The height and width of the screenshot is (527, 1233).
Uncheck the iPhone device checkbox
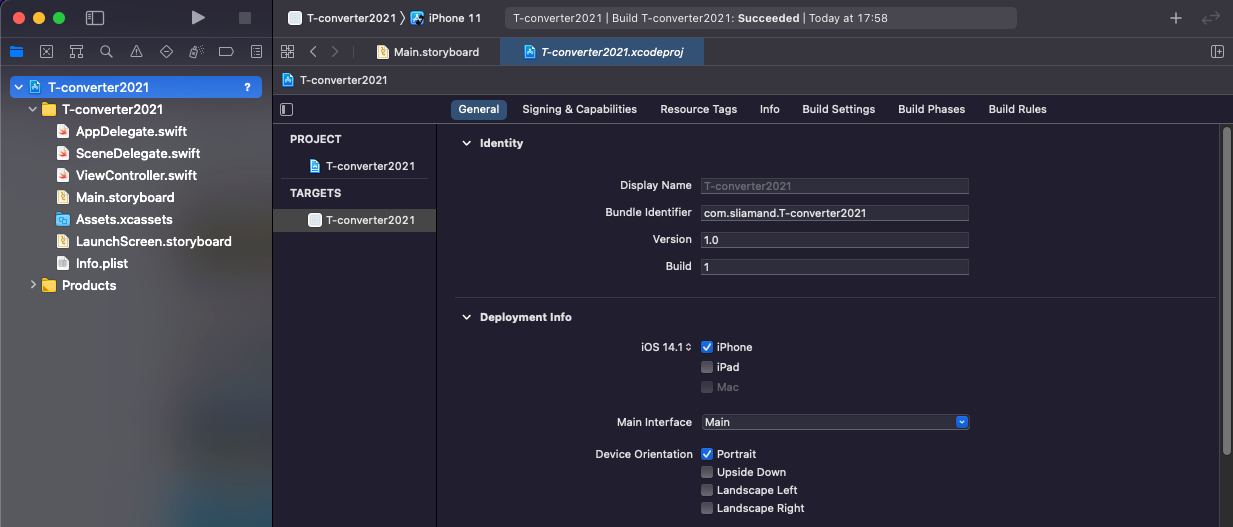coord(707,347)
